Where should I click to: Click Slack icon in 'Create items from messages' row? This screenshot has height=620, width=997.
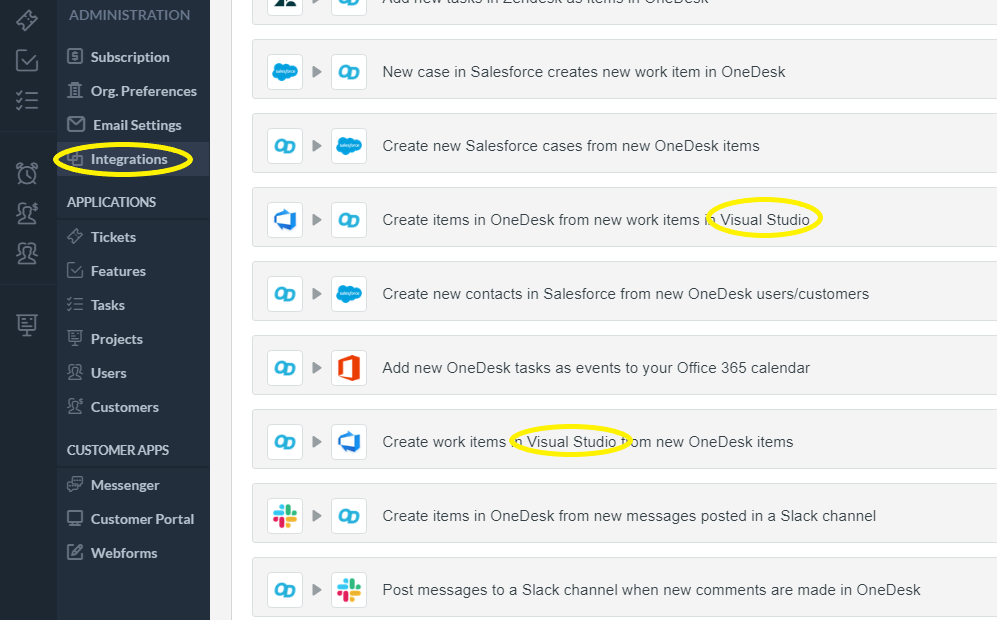tap(285, 516)
